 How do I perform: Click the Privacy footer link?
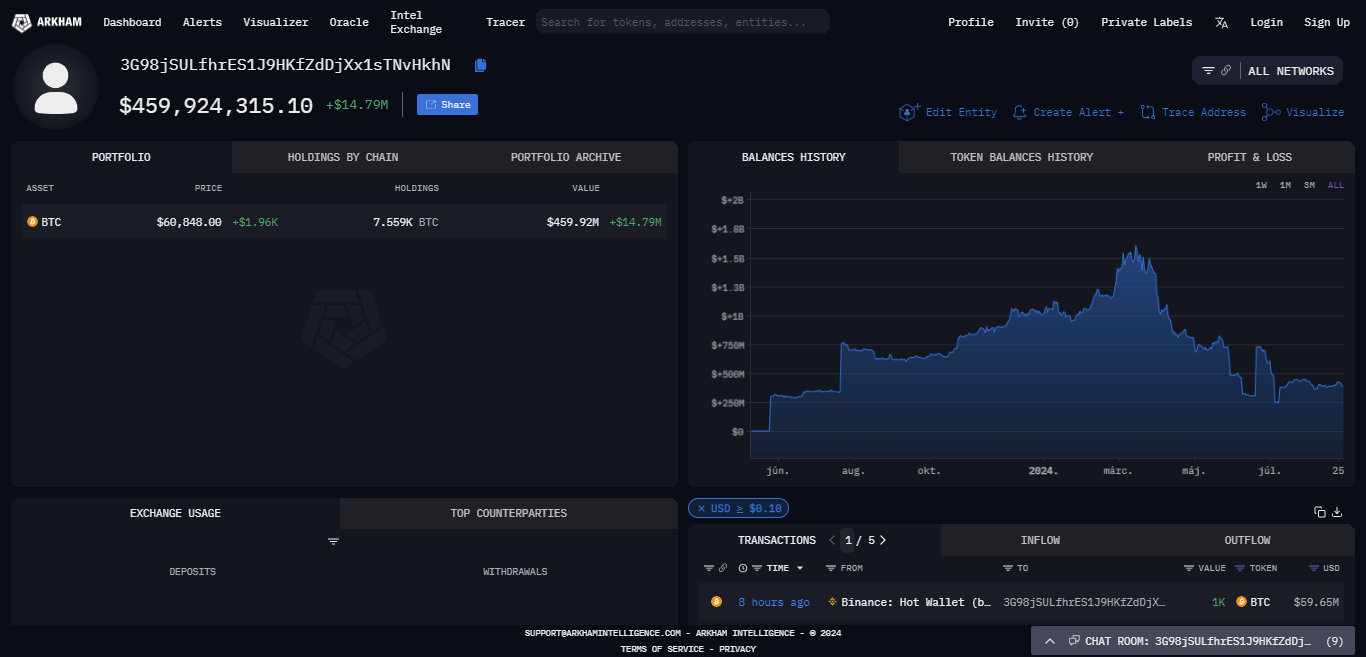click(x=738, y=649)
